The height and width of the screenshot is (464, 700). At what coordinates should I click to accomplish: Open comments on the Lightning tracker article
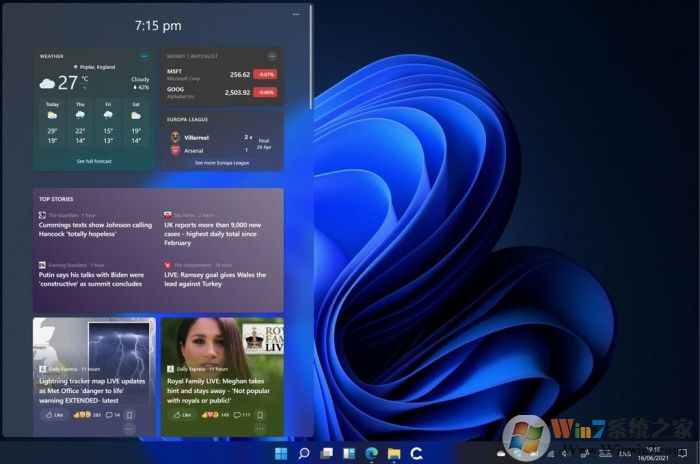(112, 414)
